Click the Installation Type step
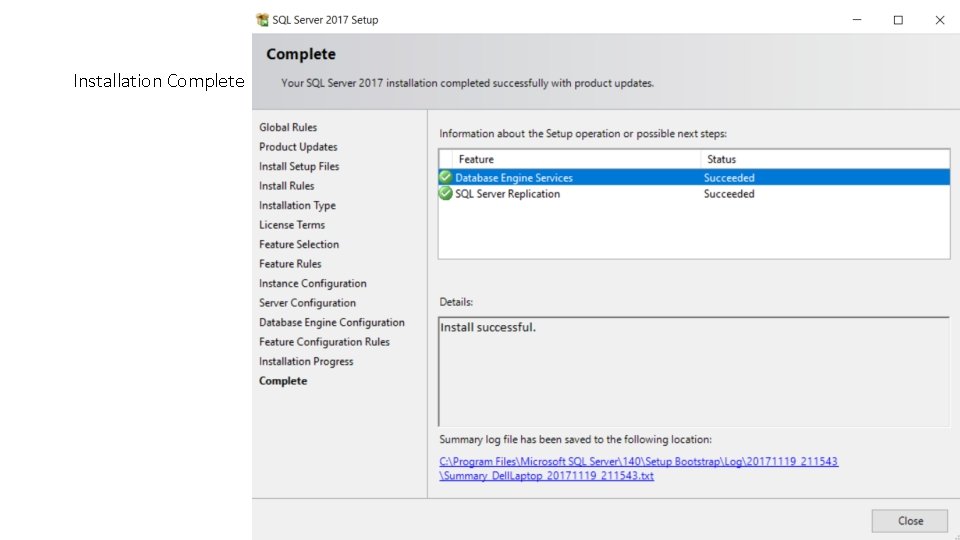 click(x=297, y=206)
